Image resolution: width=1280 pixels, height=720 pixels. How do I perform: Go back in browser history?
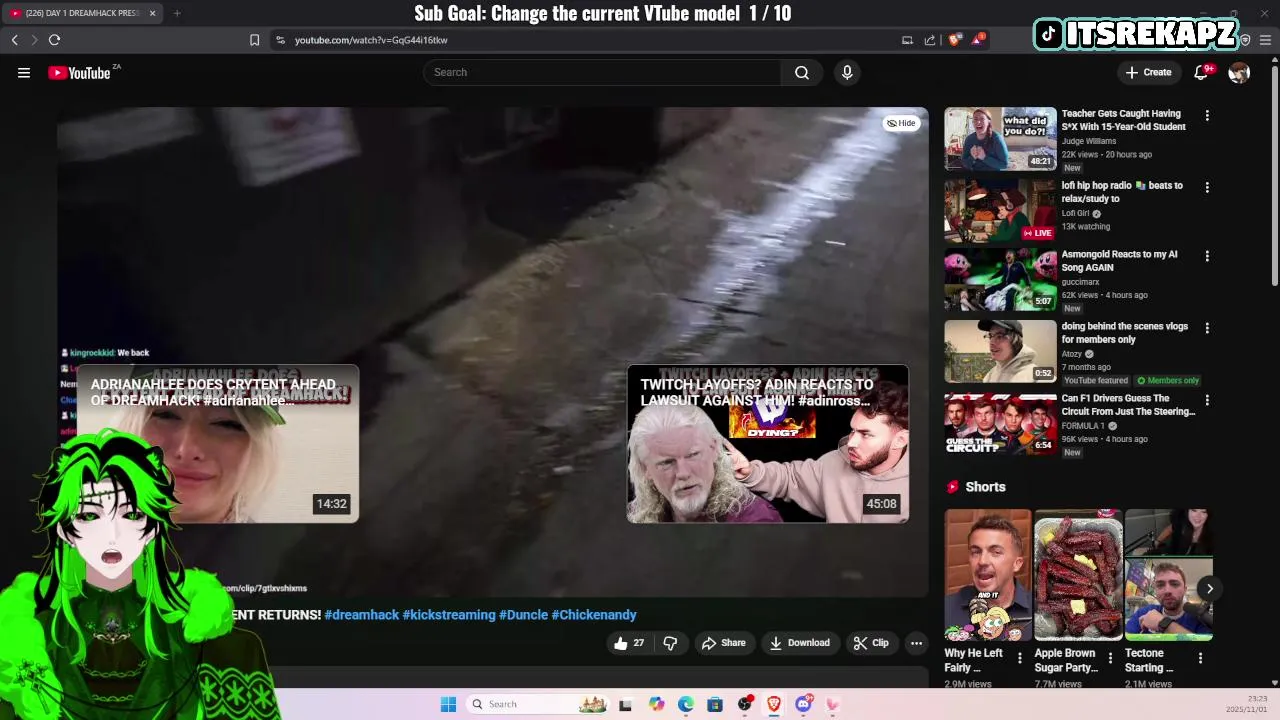click(14, 40)
